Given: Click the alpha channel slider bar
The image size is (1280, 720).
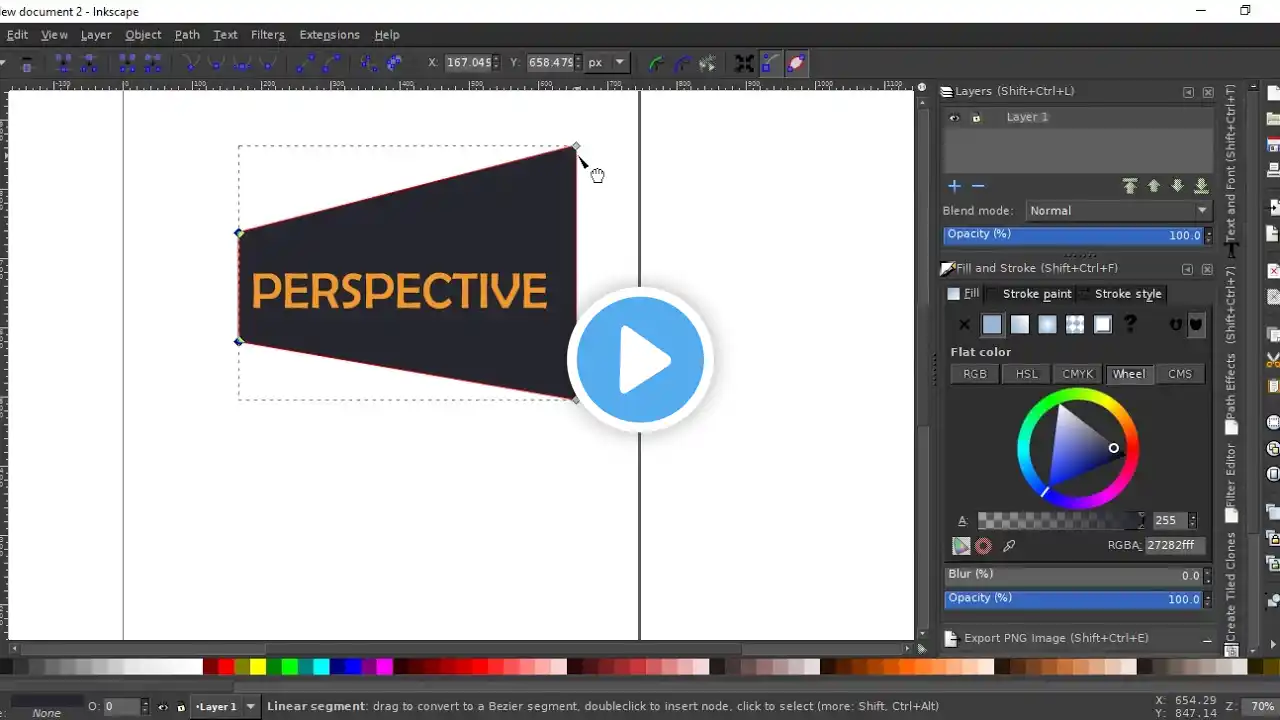Looking at the screenshot, I should (1061, 521).
